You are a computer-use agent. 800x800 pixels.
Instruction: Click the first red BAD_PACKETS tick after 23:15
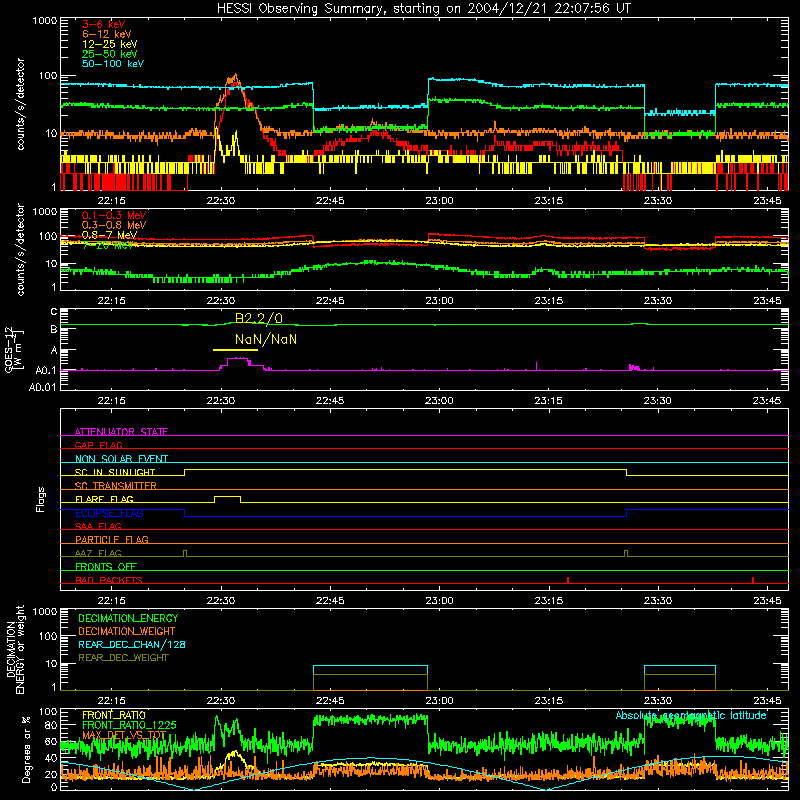click(x=568, y=580)
